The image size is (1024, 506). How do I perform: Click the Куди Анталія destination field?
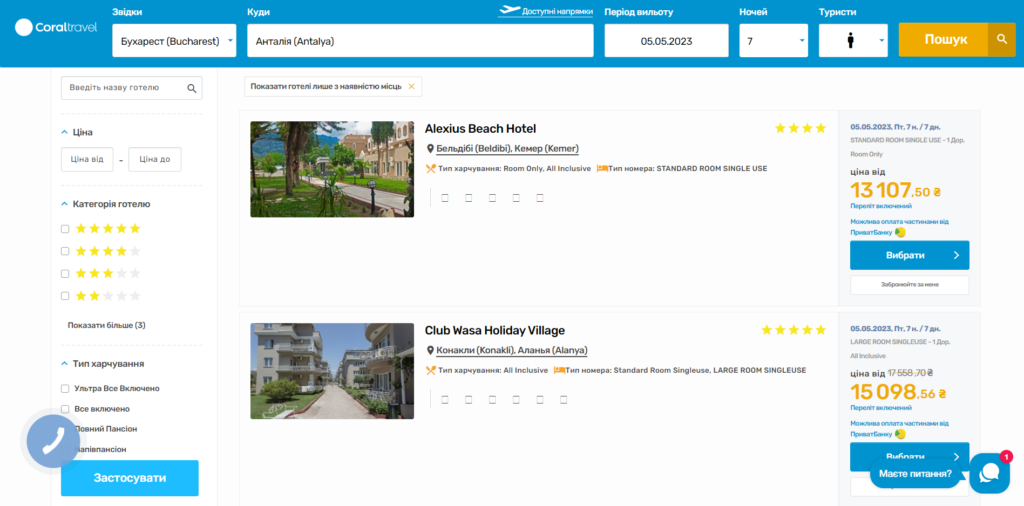click(420, 40)
